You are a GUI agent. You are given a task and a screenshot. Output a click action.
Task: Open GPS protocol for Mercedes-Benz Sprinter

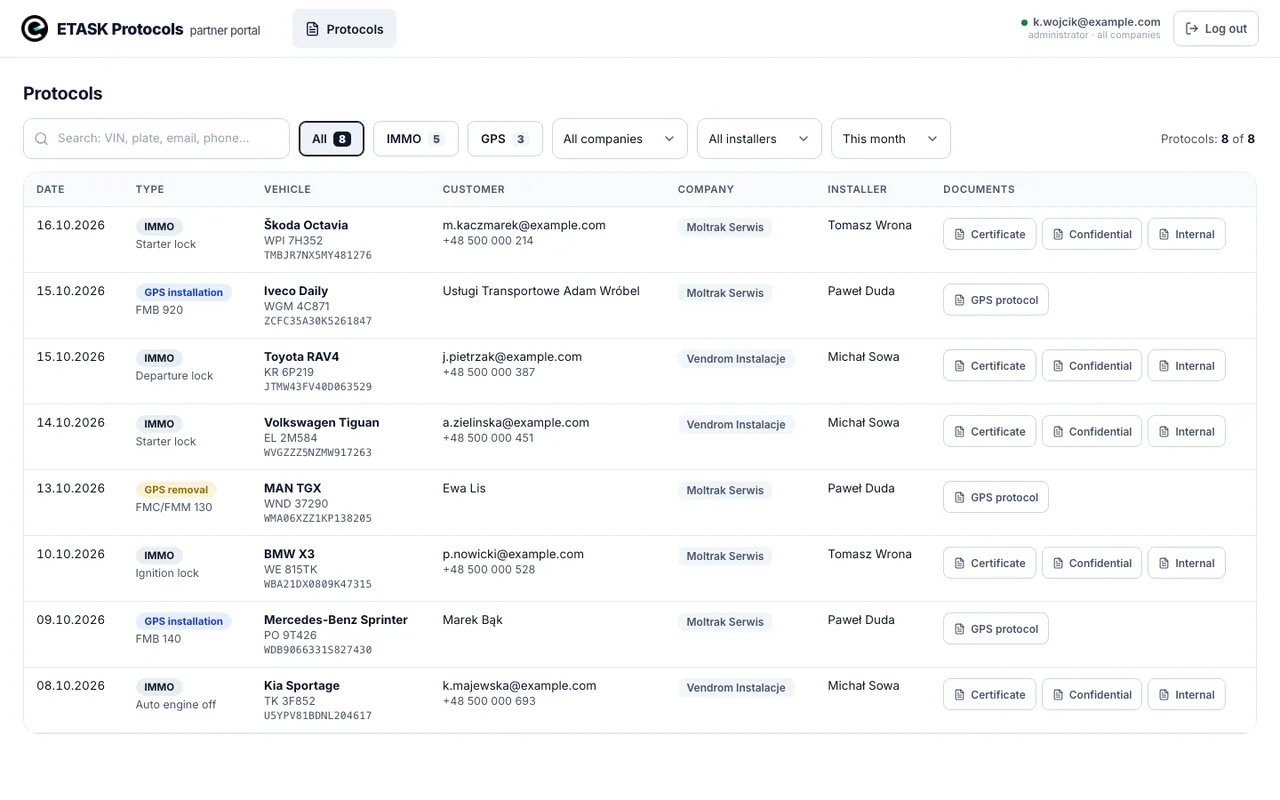(996, 629)
